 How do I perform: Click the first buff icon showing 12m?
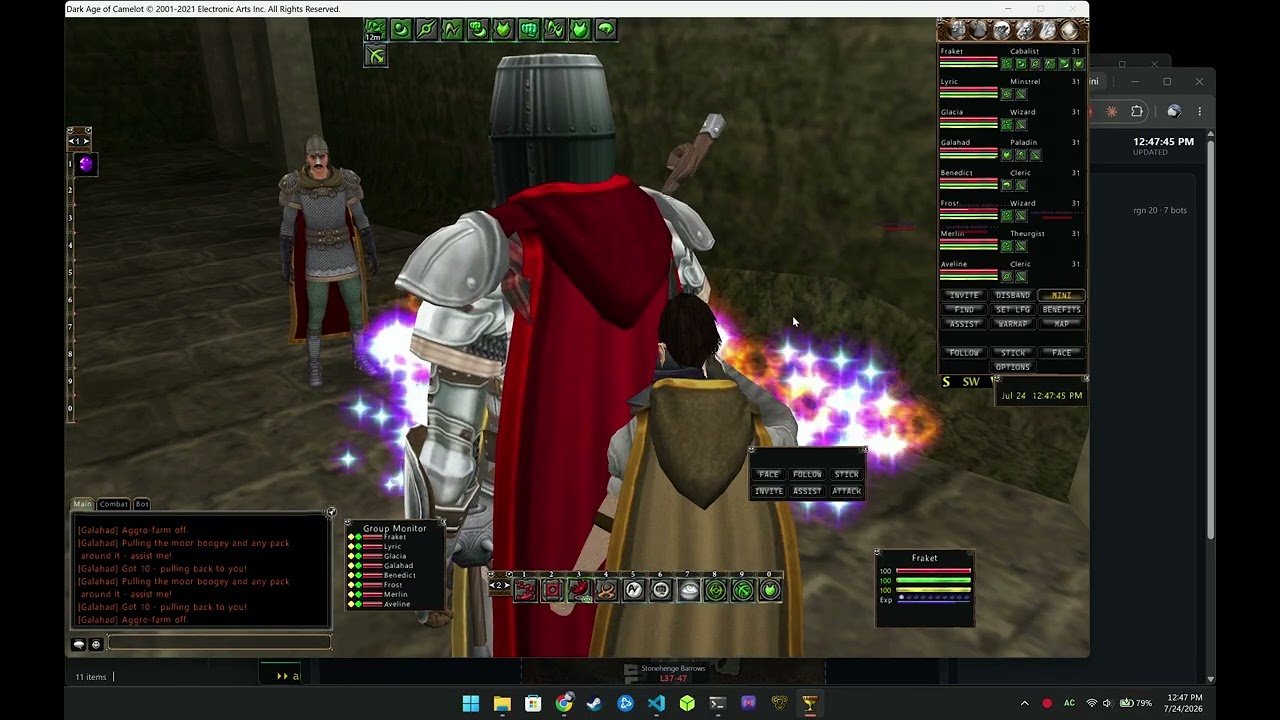374,29
